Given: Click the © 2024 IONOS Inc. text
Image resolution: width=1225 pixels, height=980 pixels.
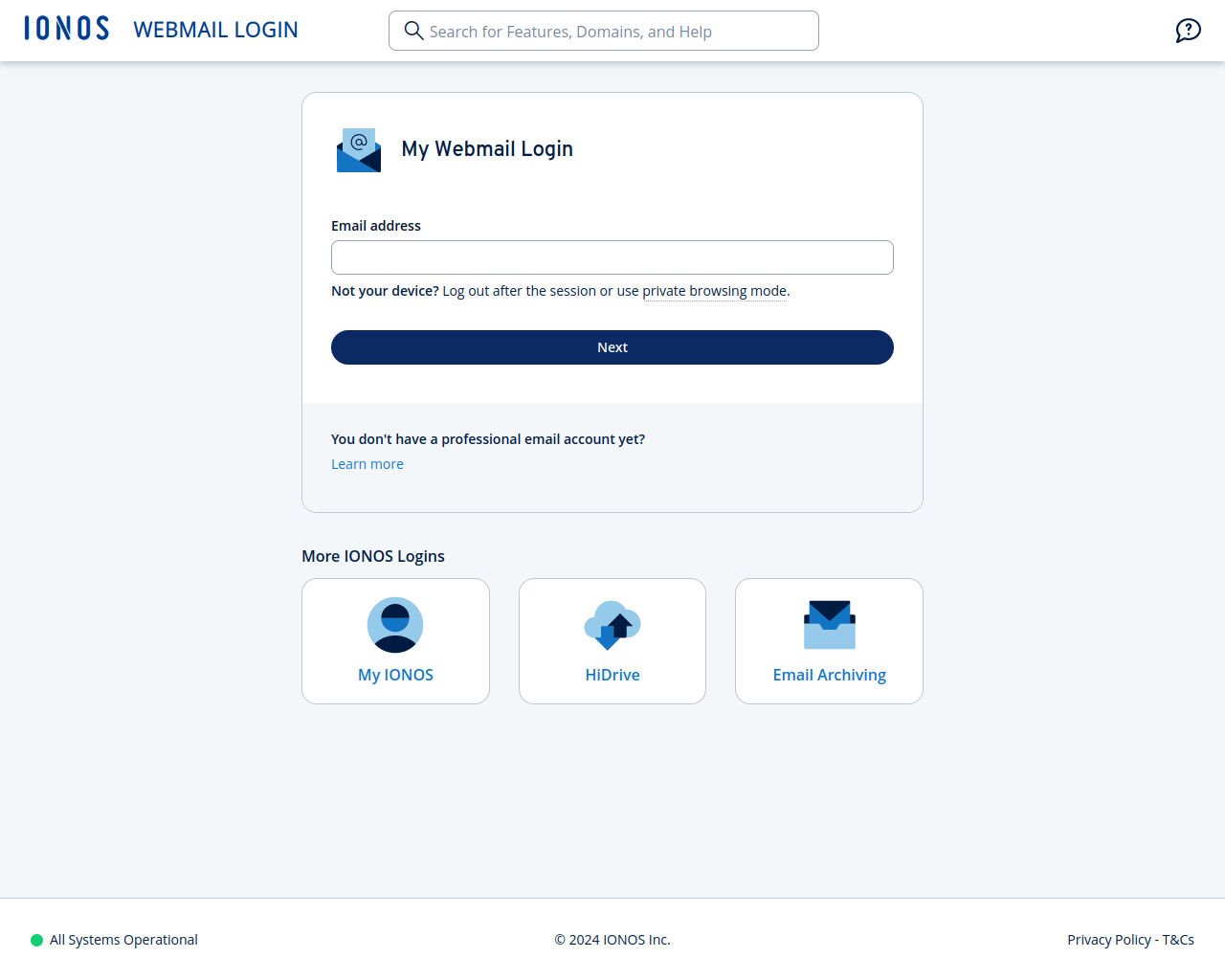Looking at the screenshot, I should pos(612,940).
